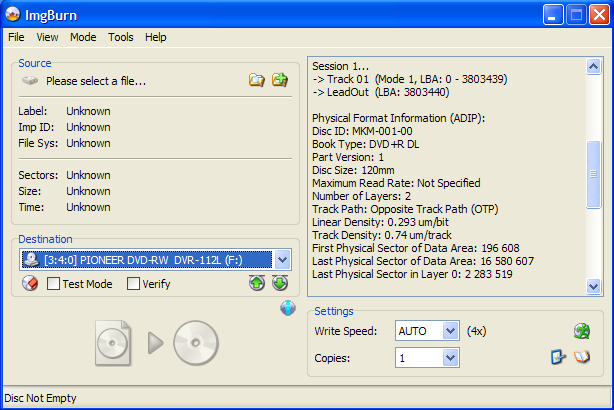Click the Browse for folder with plus icon
The height and width of the screenshot is (410, 614).
coord(280,80)
